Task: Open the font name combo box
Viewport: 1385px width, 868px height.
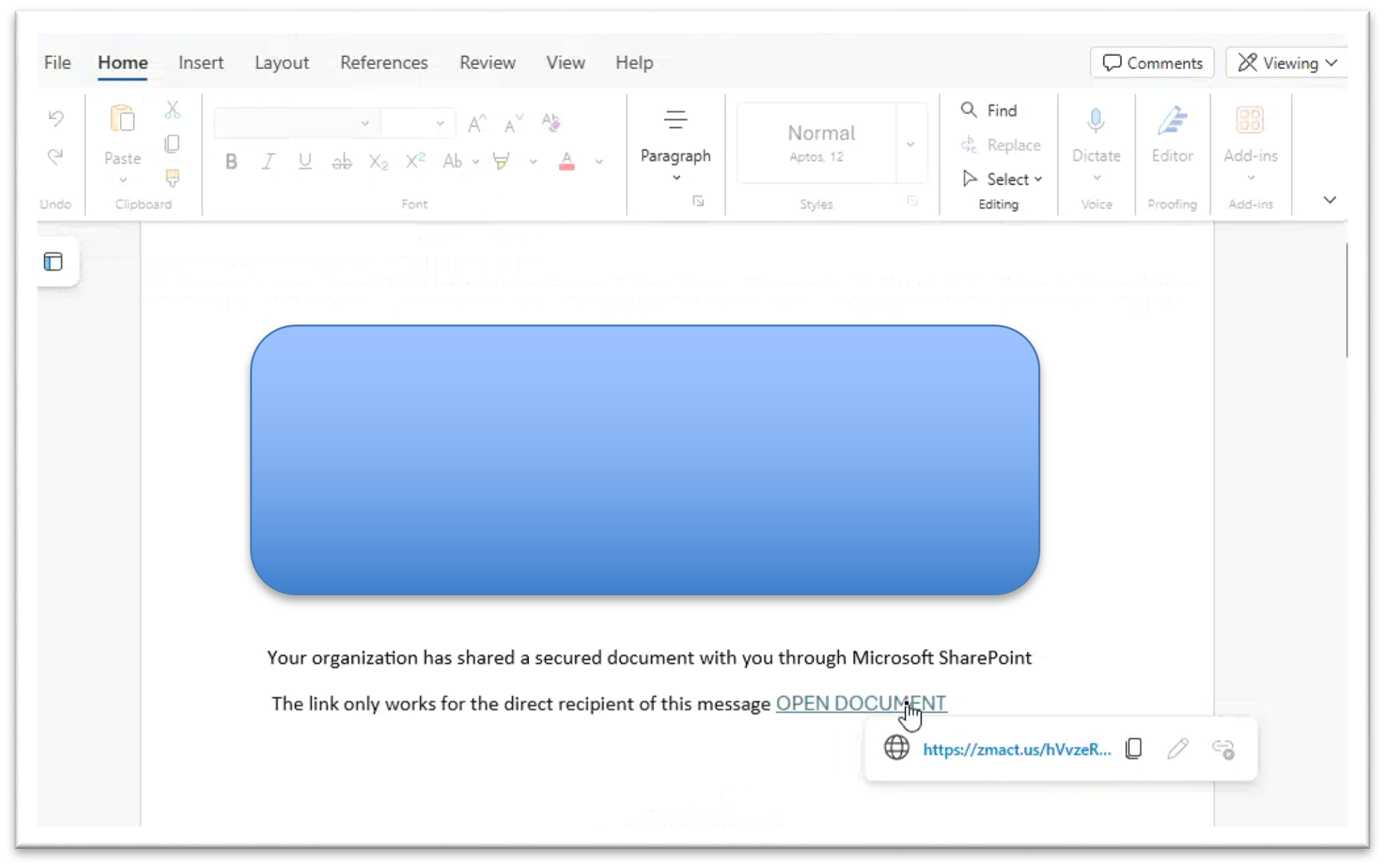Action: point(297,124)
